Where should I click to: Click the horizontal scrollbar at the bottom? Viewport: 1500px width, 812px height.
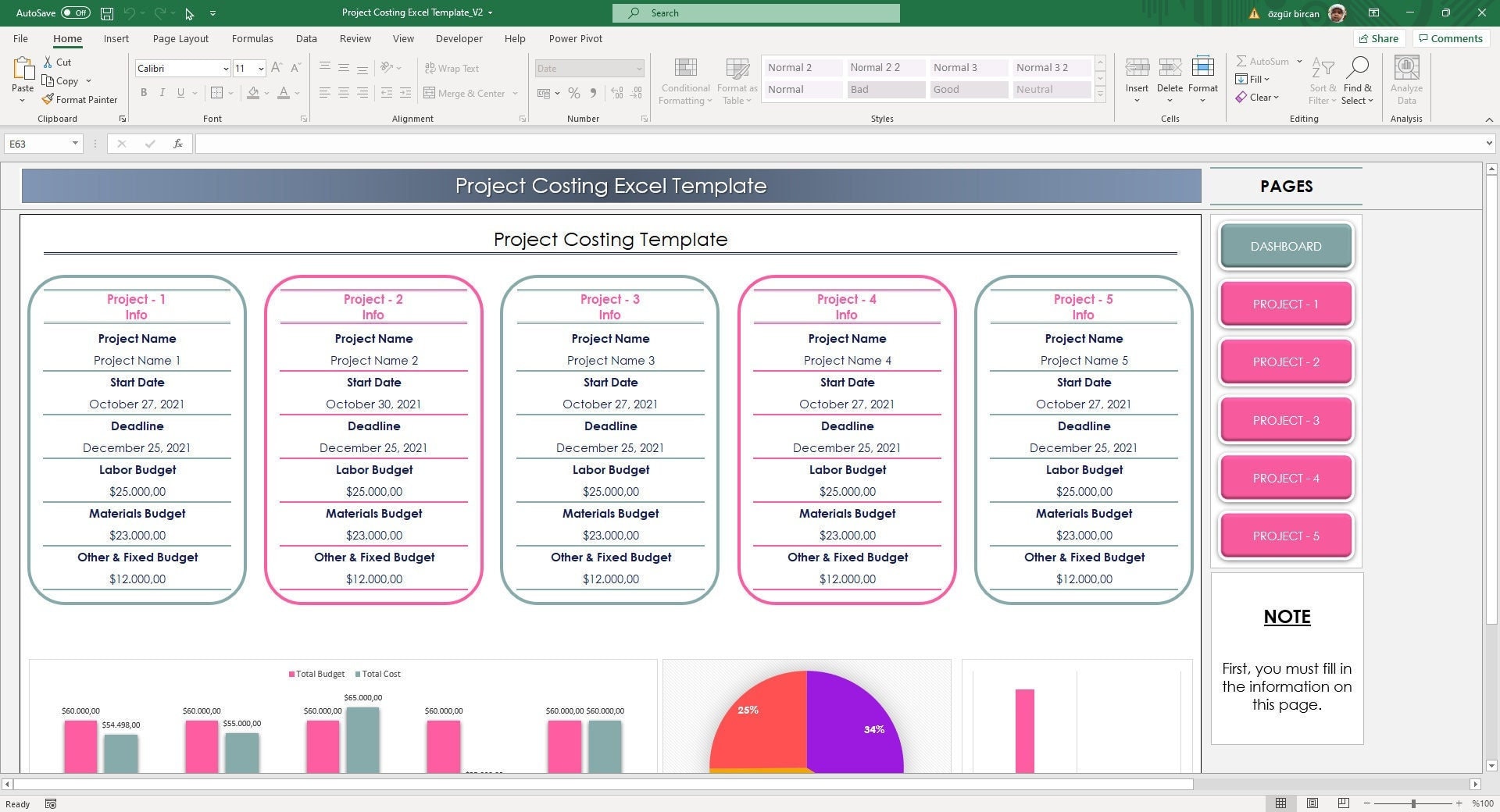pyautogui.click(x=603, y=784)
